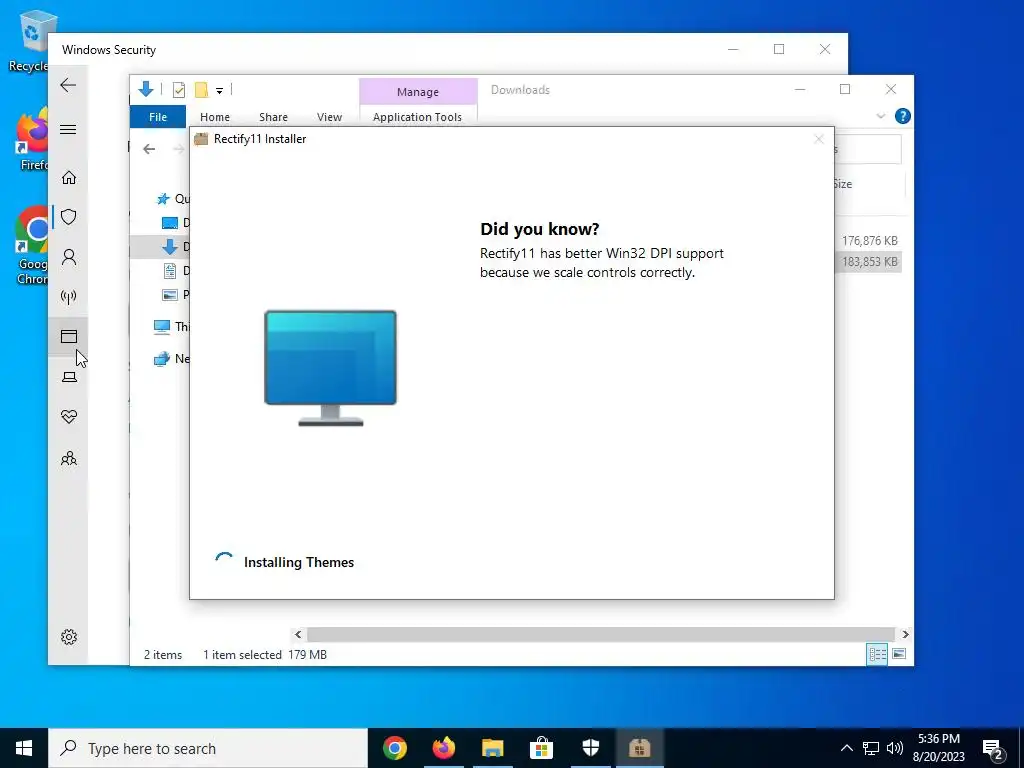This screenshot has width=1024, height=768.
Task: Open Firefox desktop shortcut
Action: [x=31, y=139]
